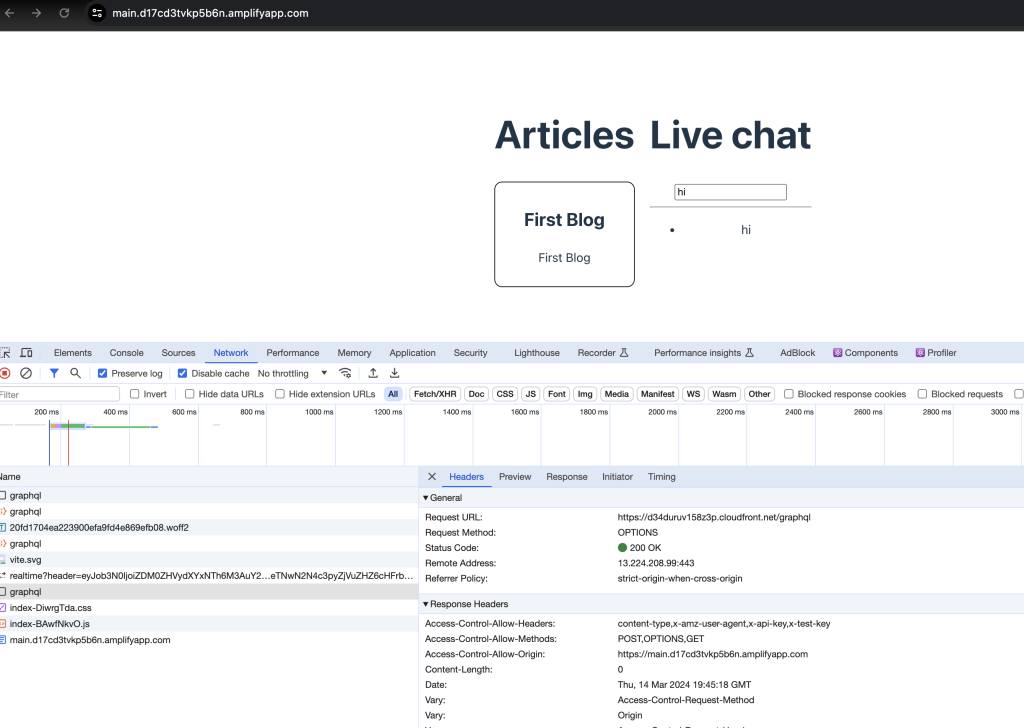
Task: Open the AdBlock panel tab
Action: [x=797, y=353]
